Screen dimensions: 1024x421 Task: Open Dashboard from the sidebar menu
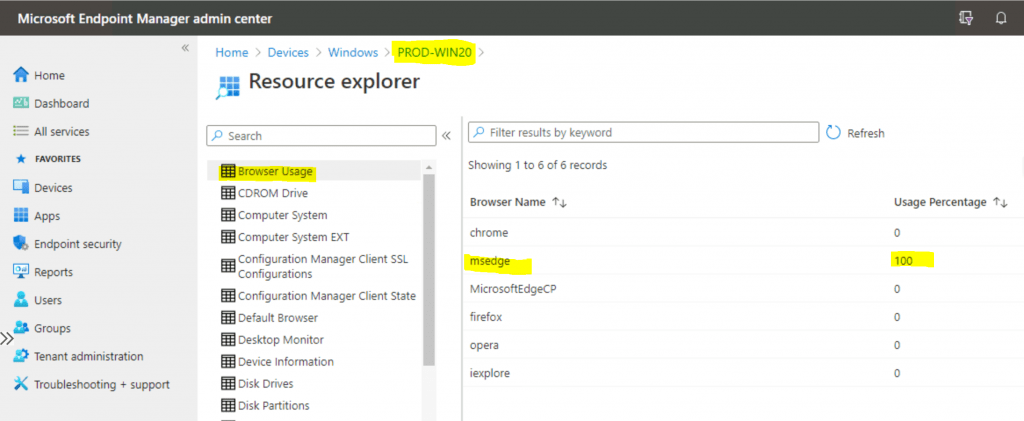(61, 103)
